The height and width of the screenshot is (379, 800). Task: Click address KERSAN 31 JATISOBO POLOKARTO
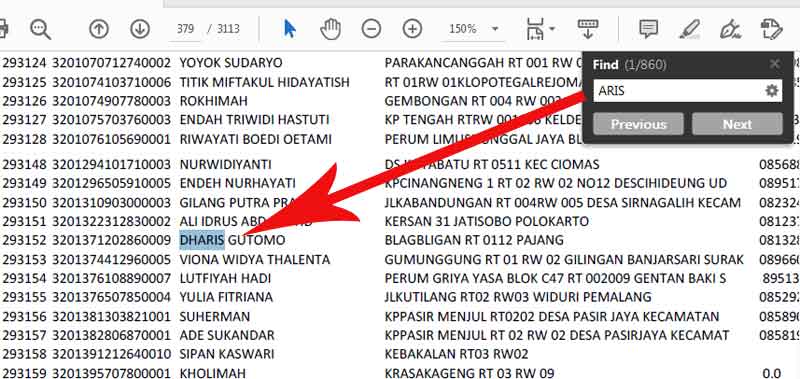click(x=487, y=221)
